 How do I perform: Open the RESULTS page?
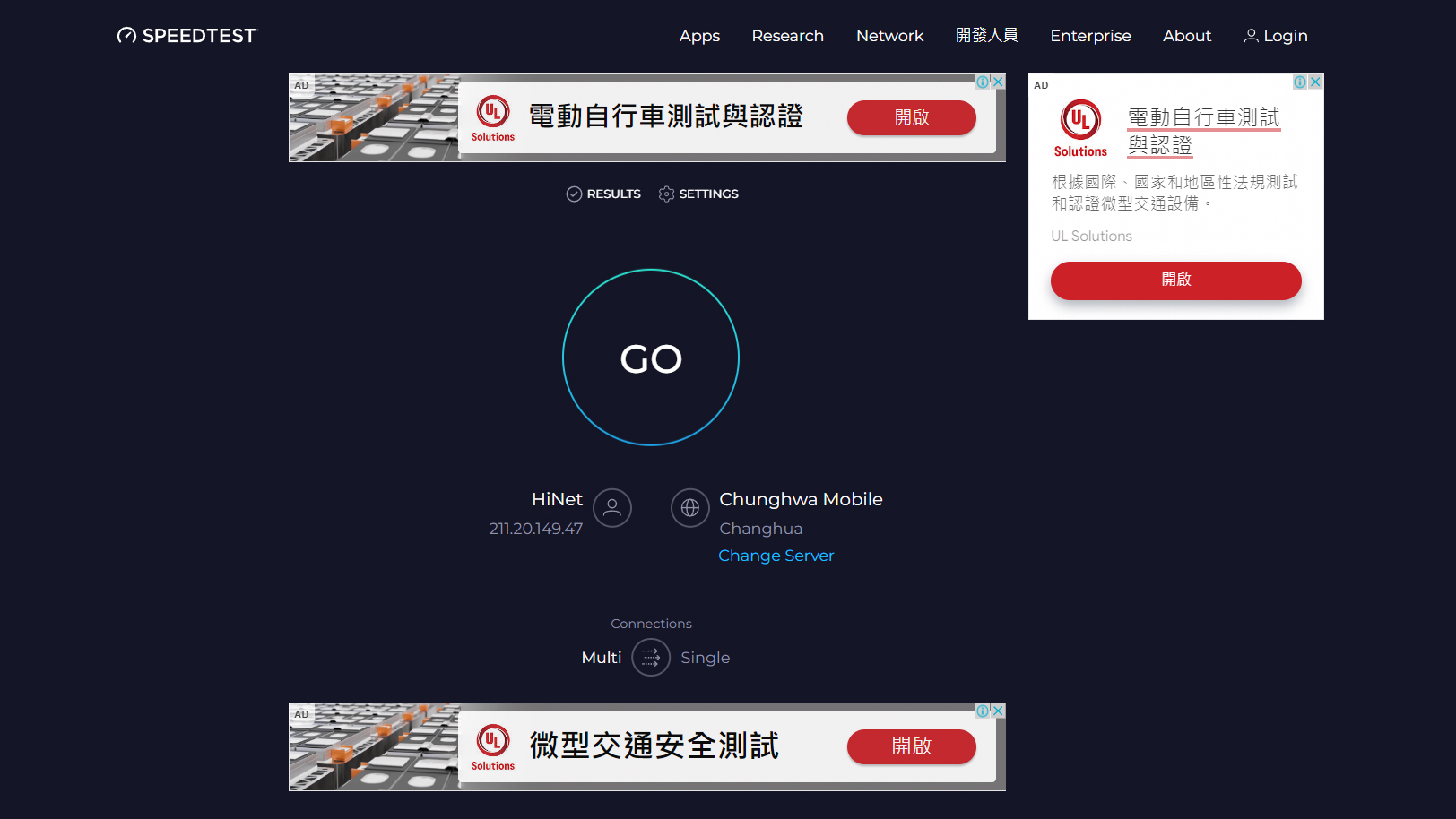pyautogui.click(x=603, y=194)
